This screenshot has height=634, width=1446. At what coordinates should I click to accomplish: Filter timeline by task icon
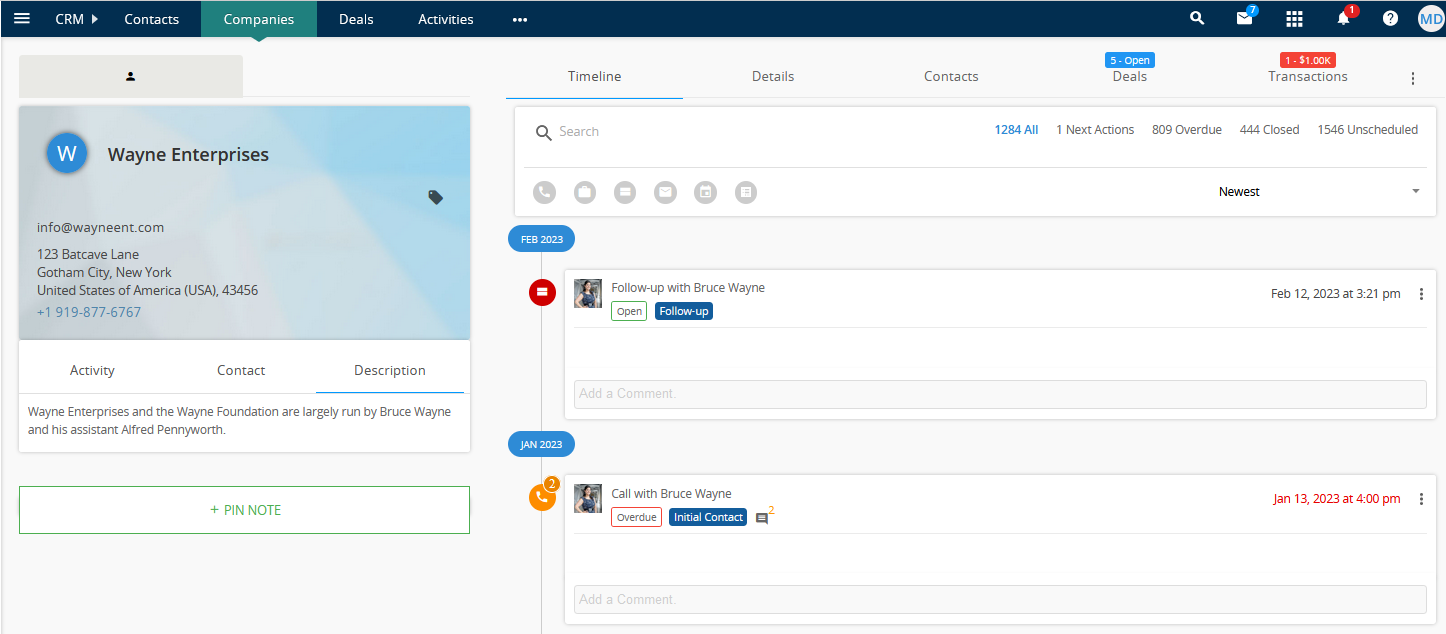[x=625, y=192]
